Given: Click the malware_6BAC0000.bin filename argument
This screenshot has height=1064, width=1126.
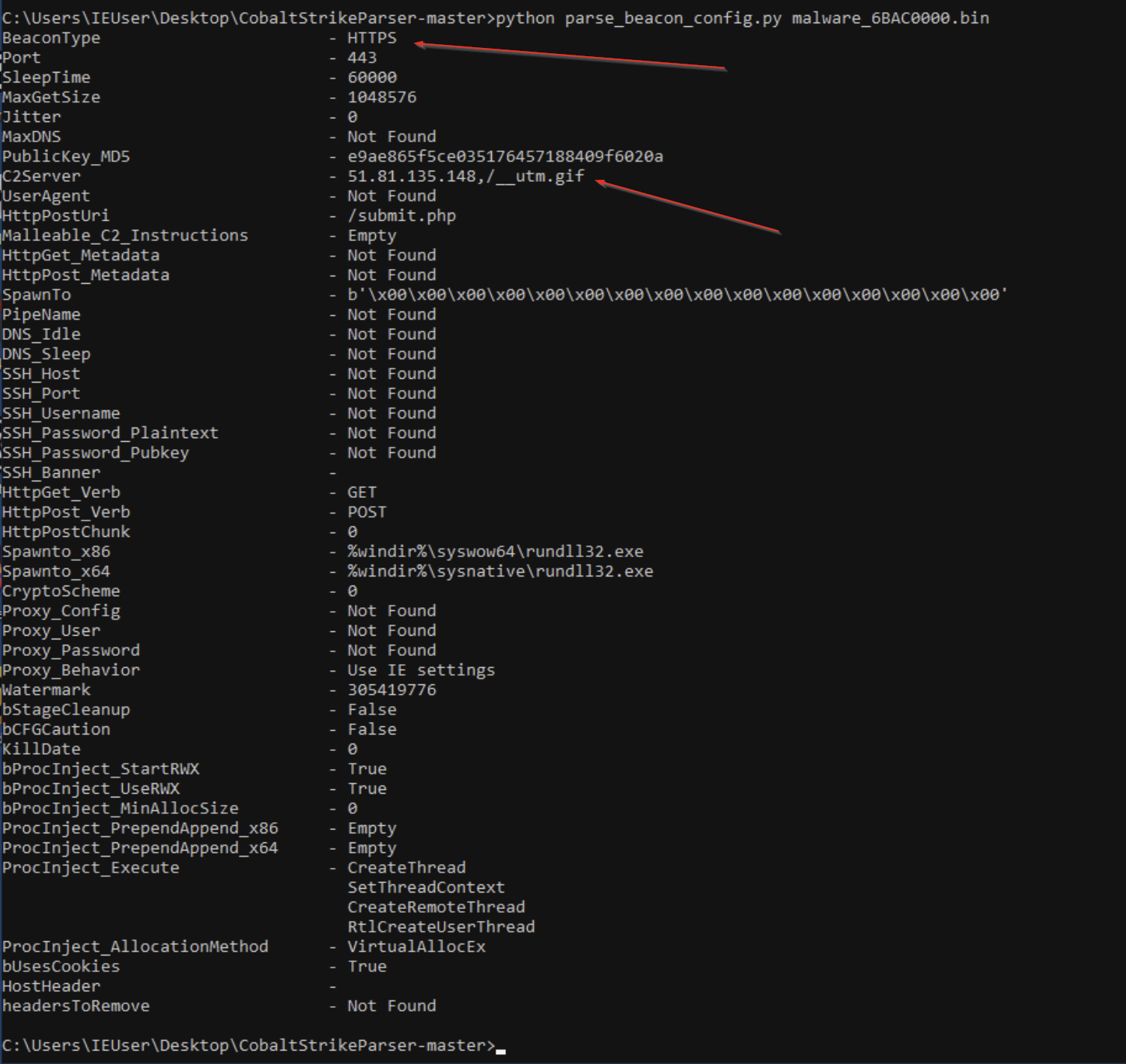Looking at the screenshot, I should [x=890, y=18].
